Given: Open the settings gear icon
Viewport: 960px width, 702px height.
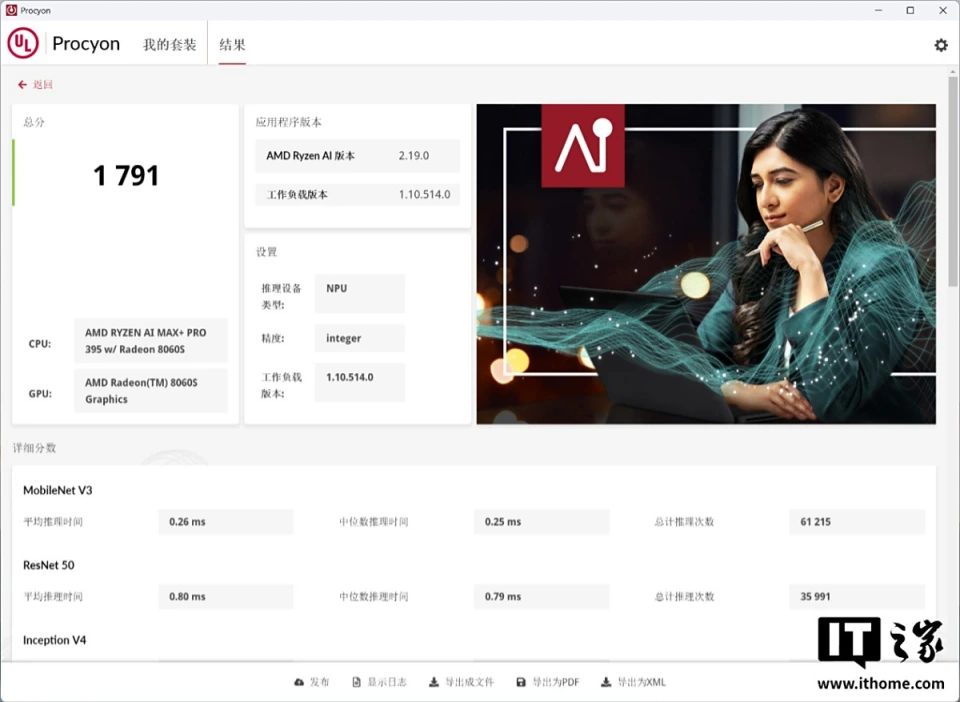Looking at the screenshot, I should tap(940, 45).
